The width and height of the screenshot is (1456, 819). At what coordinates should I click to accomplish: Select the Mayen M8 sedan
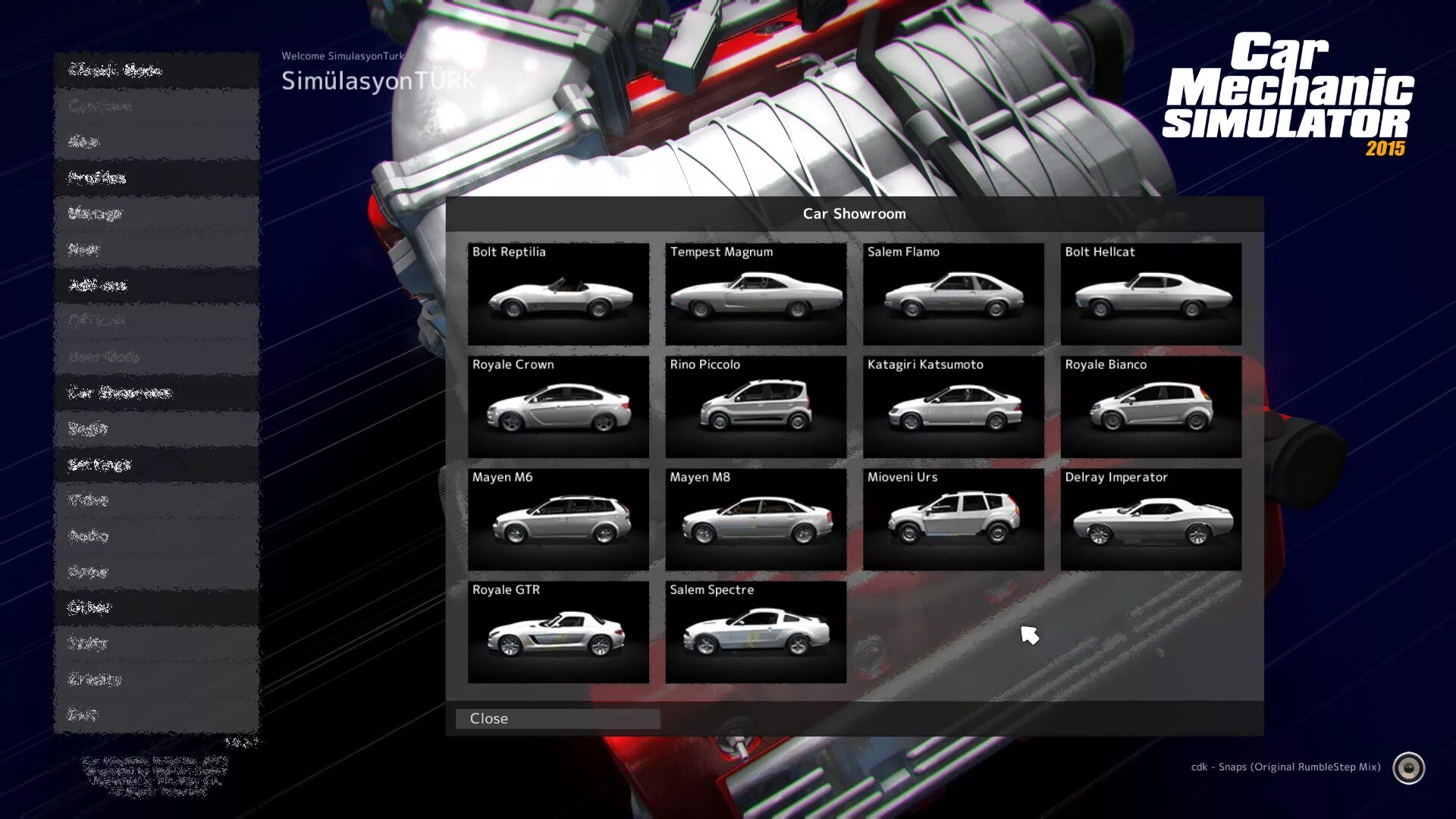[x=756, y=519]
